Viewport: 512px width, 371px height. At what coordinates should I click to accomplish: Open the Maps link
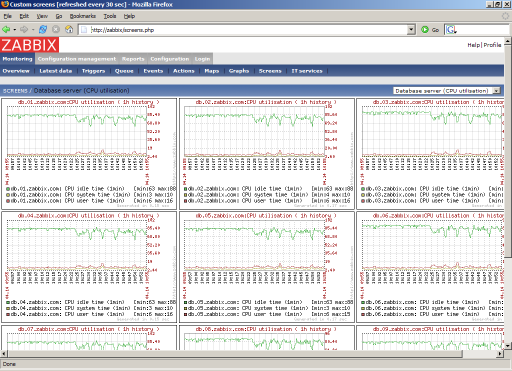point(212,71)
